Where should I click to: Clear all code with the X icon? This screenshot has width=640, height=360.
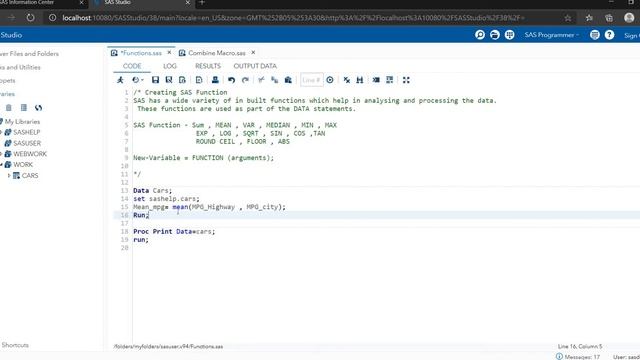pyautogui.click(x=347, y=80)
